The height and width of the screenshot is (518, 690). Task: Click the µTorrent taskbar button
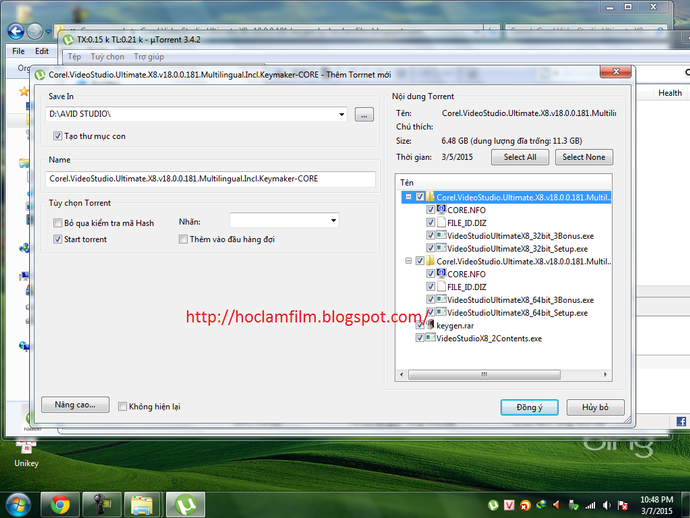185,505
